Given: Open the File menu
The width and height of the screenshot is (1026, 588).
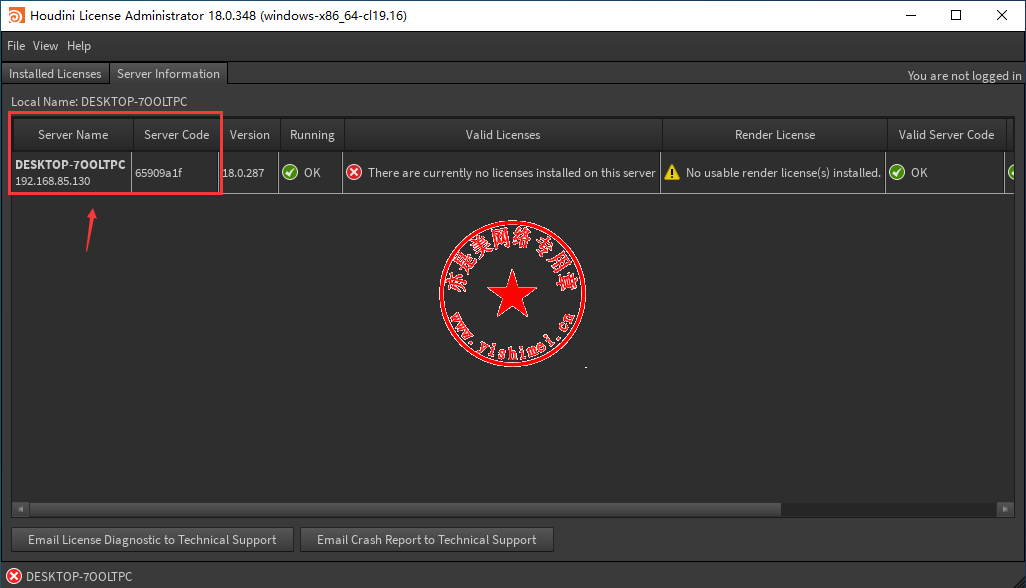Looking at the screenshot, I should pos(16,46).
